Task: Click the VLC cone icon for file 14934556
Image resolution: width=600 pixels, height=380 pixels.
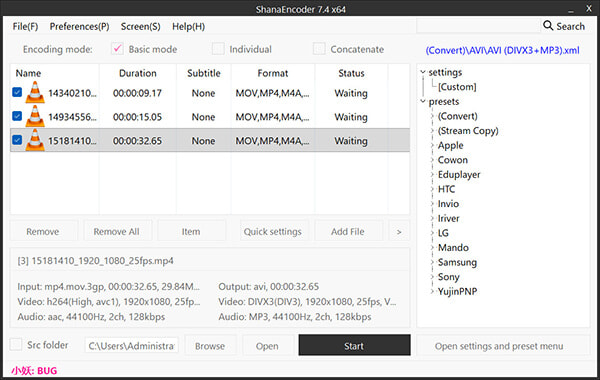Action: click(35, 116)
